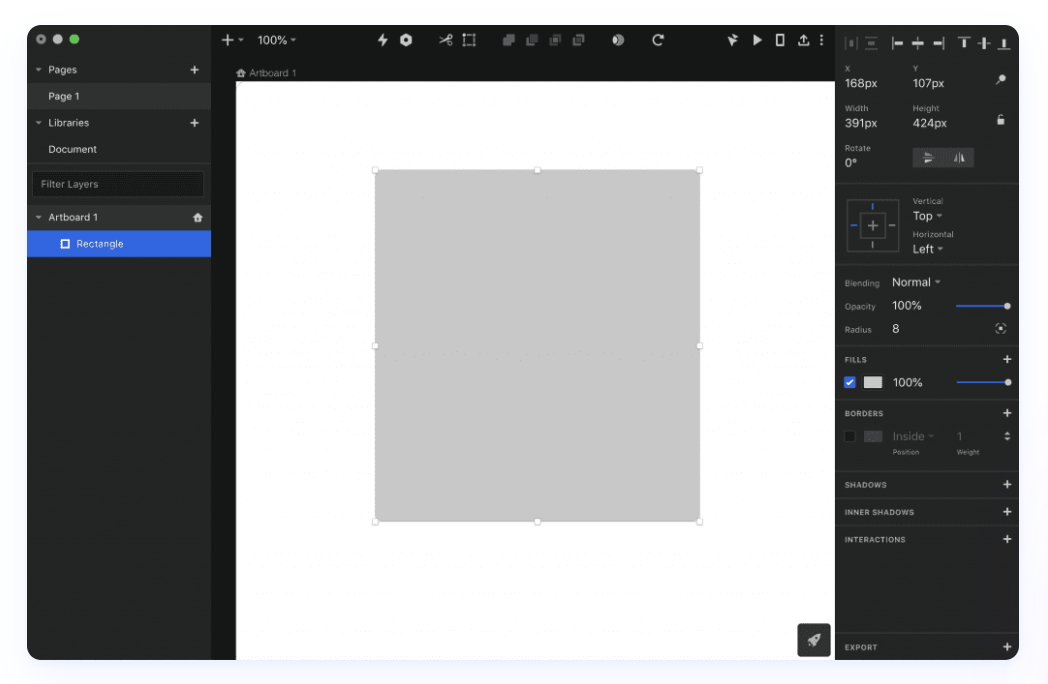Add a new fill
The image size is (1048, 684).
(1007, 359)
